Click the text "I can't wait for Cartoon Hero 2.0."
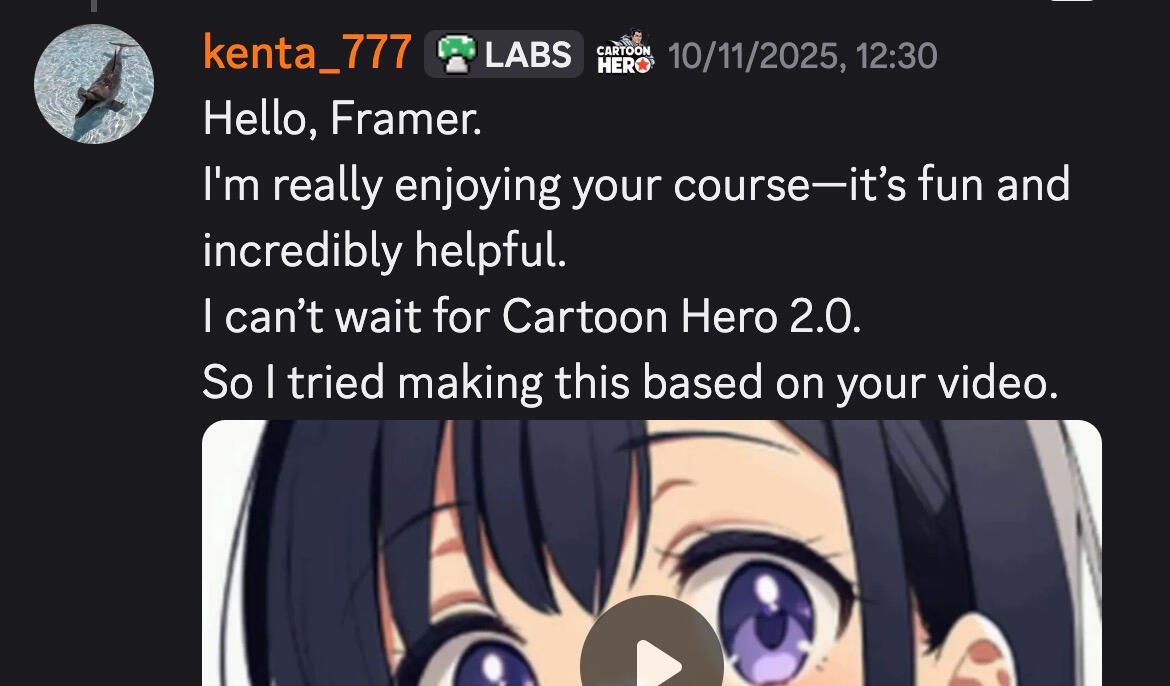Viewport: 1170px width, 686px height. pos(532,317)
